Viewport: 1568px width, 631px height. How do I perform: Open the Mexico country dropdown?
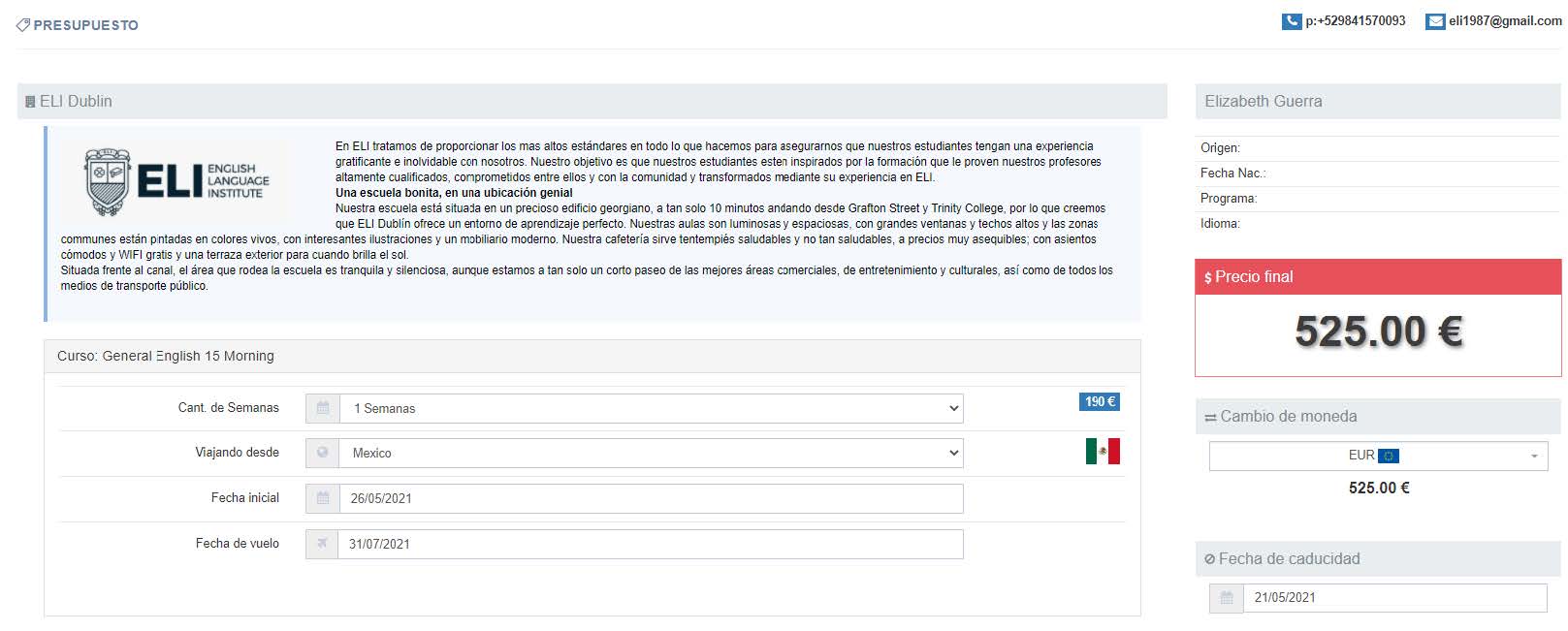[x=651, y=453]
